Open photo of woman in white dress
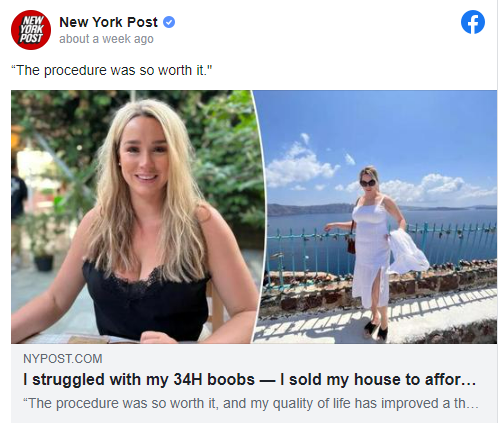The width and height of the screenshot is (502, 423). tap(377, 217)
